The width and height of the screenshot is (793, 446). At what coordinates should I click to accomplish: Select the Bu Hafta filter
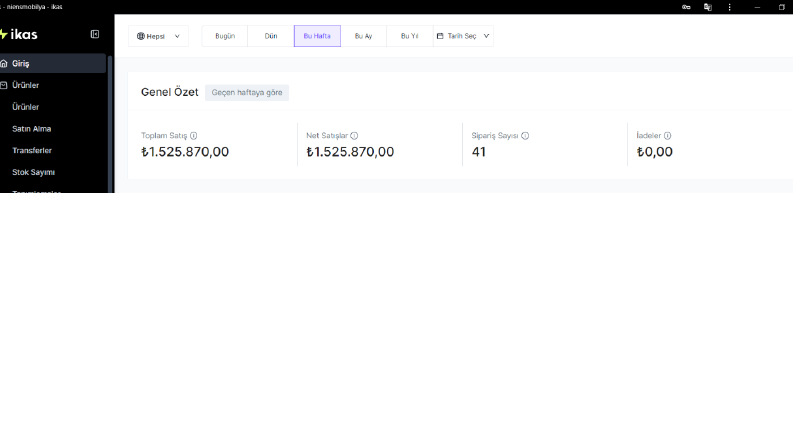317,36
